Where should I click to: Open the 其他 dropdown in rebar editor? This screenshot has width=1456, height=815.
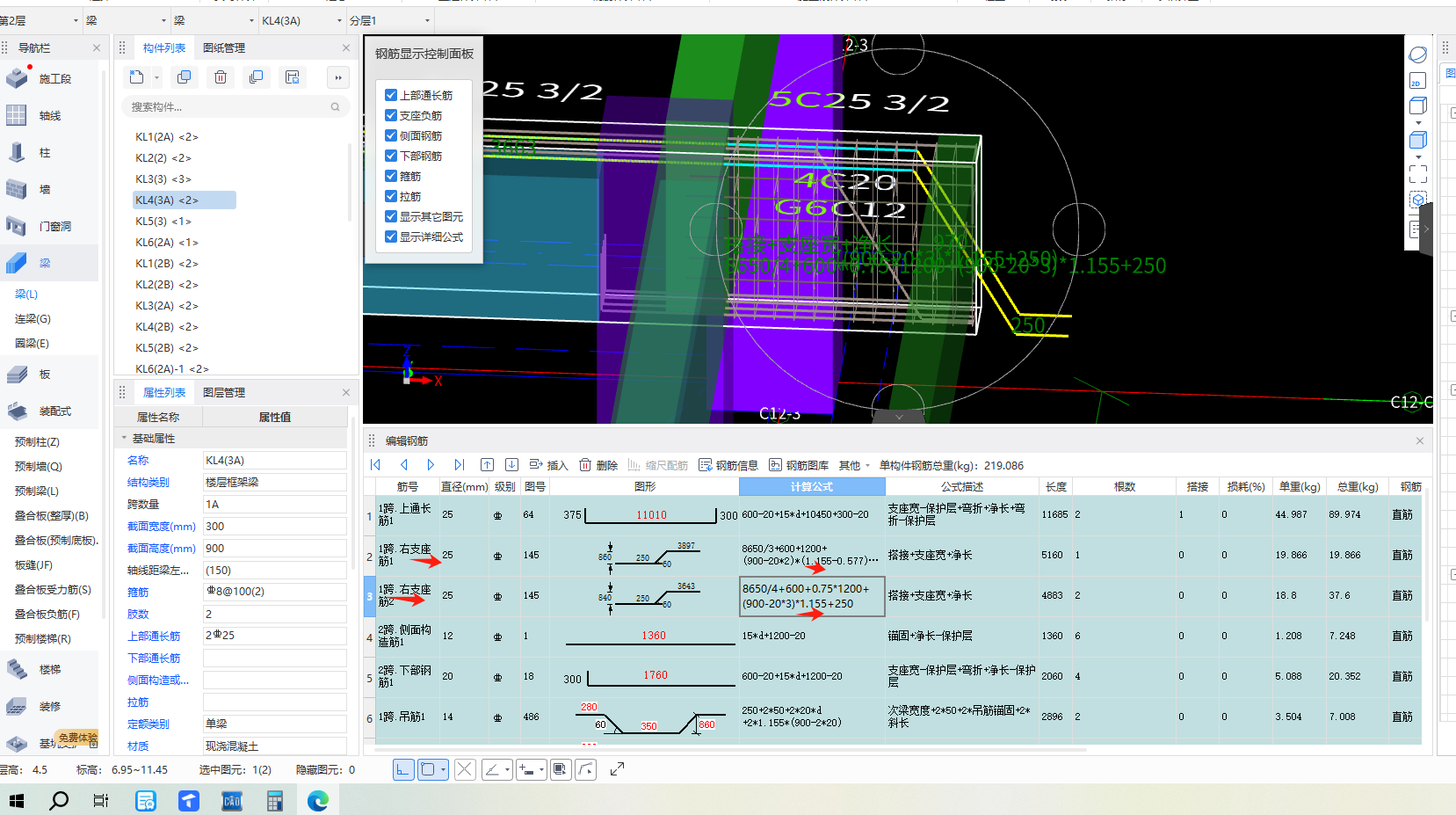(854, 465)
